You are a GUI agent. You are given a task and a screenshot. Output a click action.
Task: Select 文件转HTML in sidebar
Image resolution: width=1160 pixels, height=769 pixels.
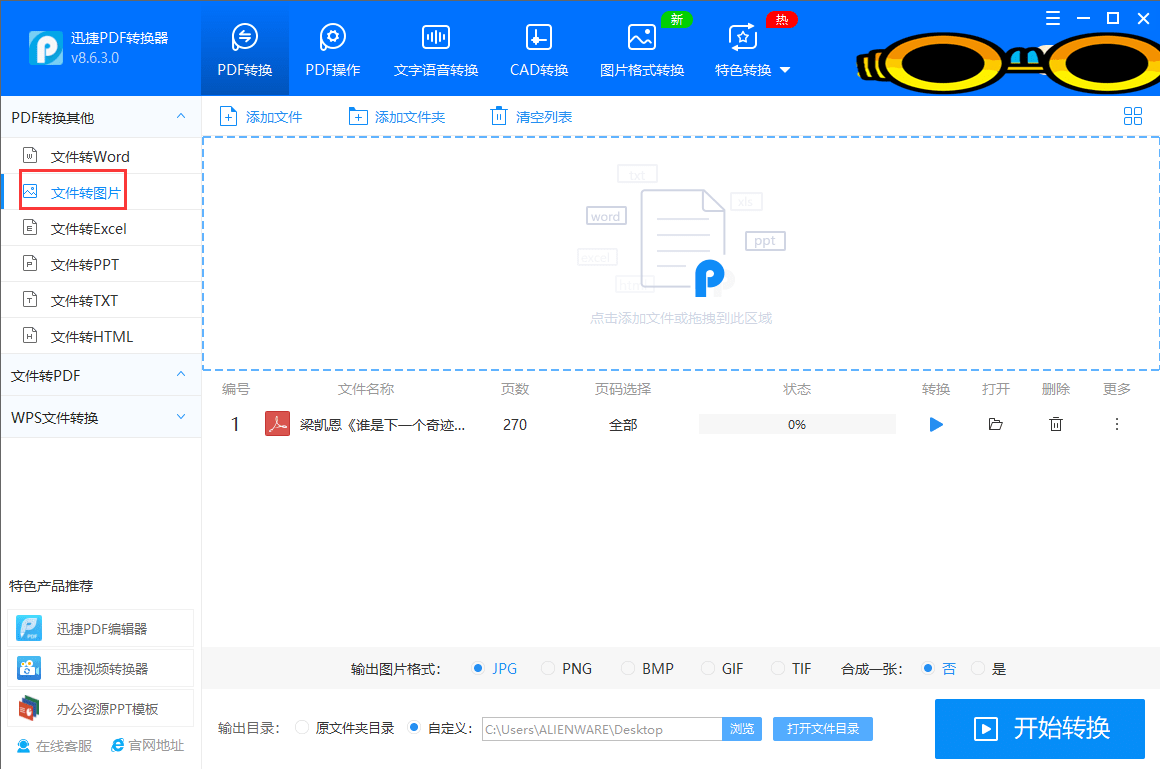(x=101, y=337)
